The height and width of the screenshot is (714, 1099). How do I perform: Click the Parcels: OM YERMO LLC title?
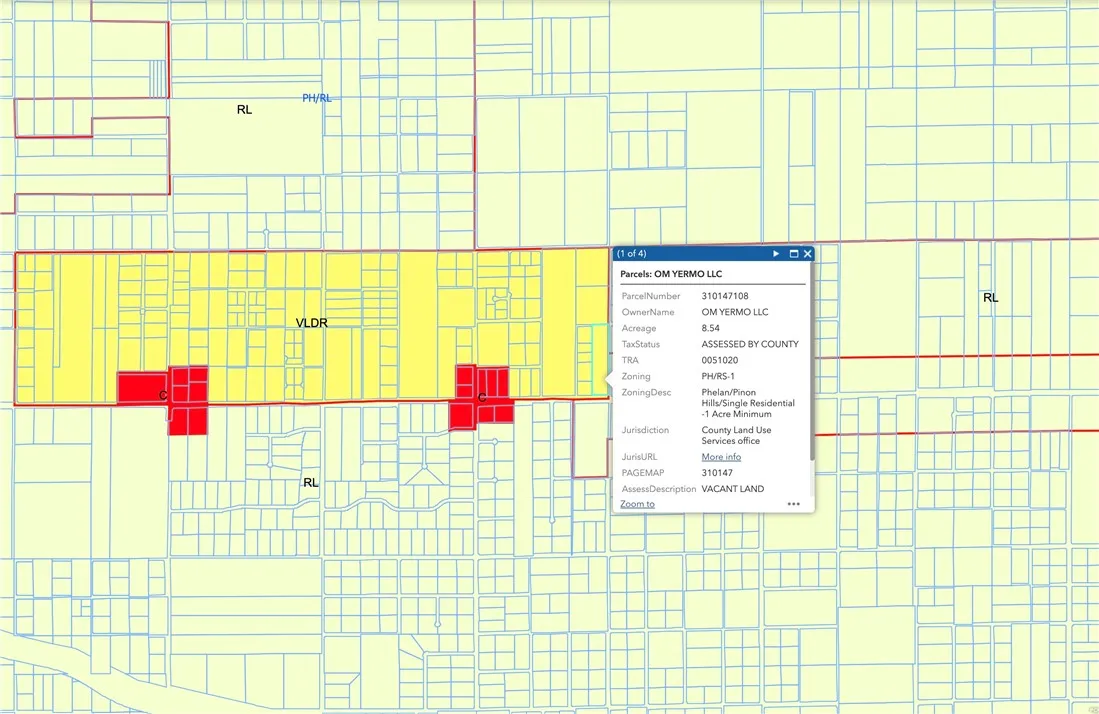(x=671, y=274)
